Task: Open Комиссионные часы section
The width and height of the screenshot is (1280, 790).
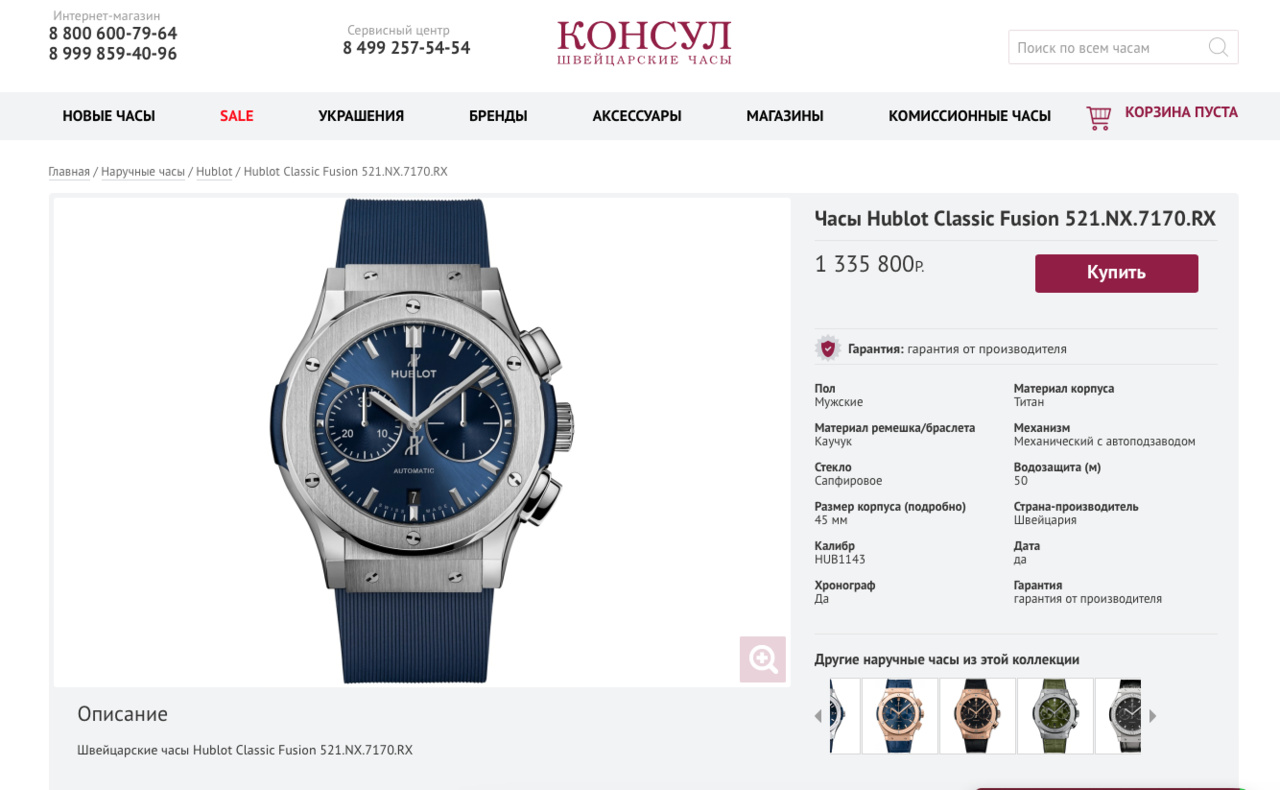Action: click(x=970, y=116)
